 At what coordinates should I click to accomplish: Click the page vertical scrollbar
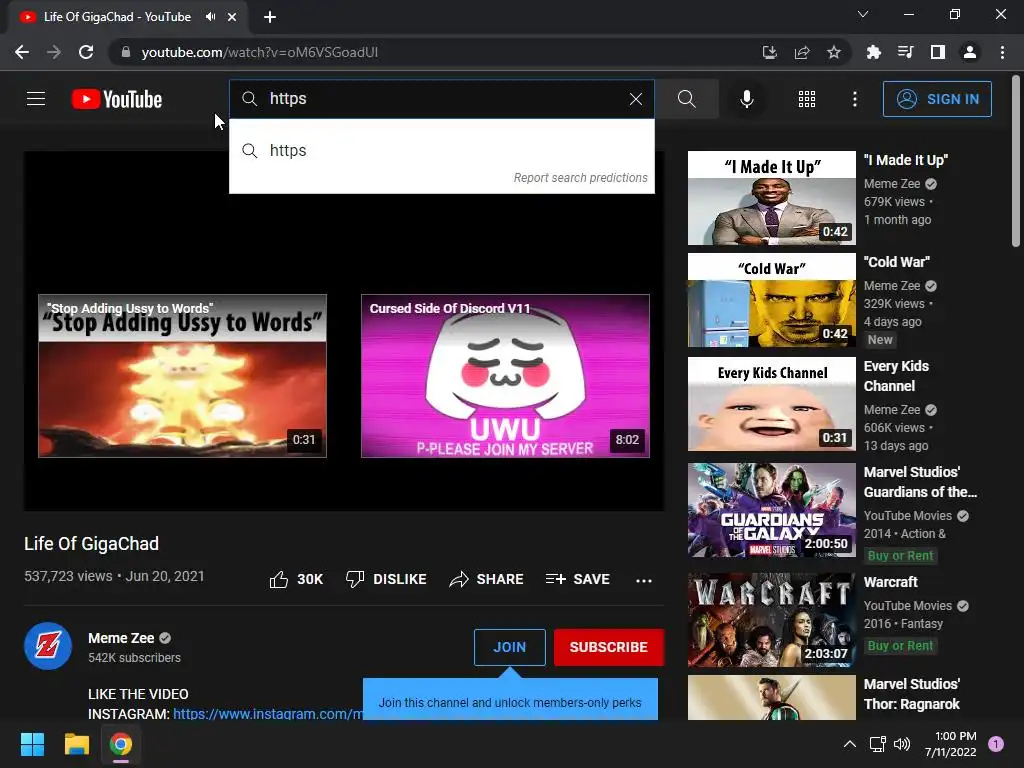(x=1016, y=161)
